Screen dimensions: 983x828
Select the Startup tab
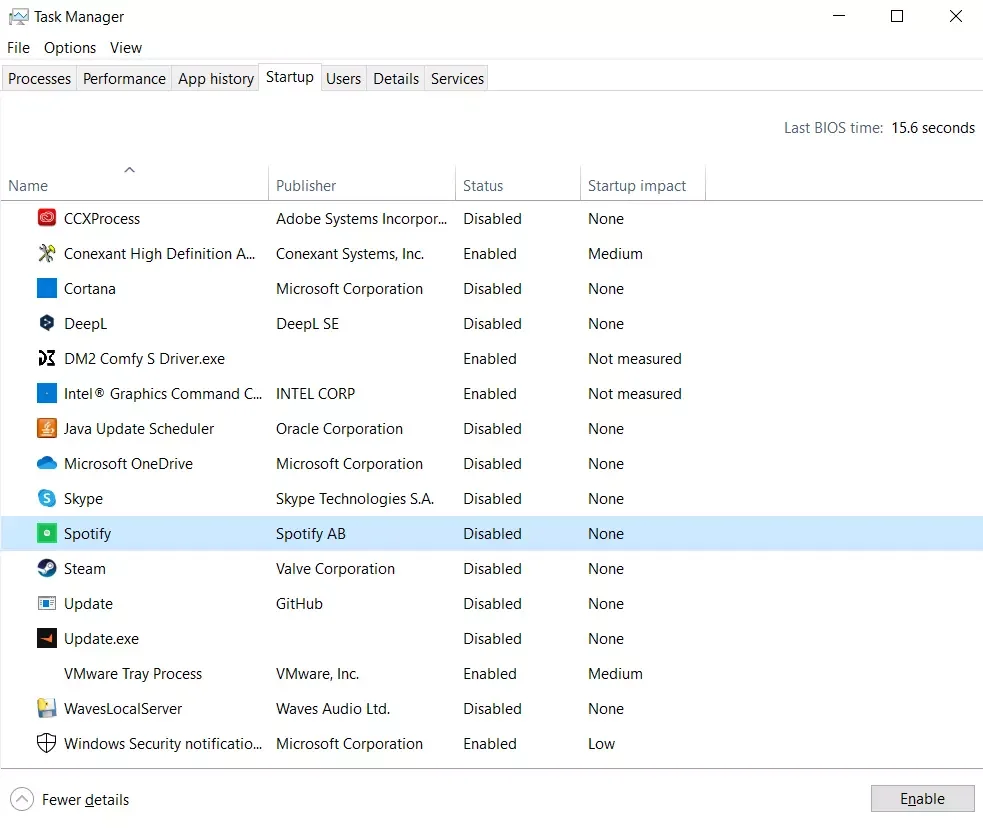point(290,77)
